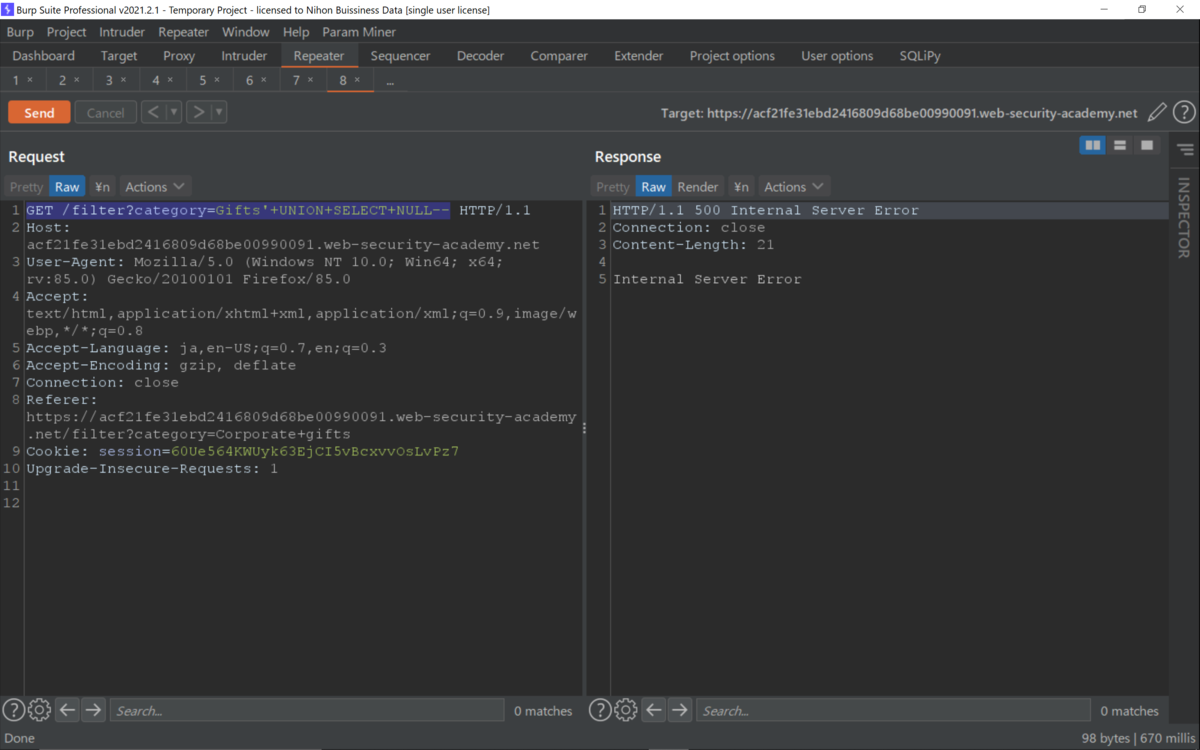The height and width of the screenshot is (750, 1200).
Task: Close Repeater tab 8
Action: point(357,80)
